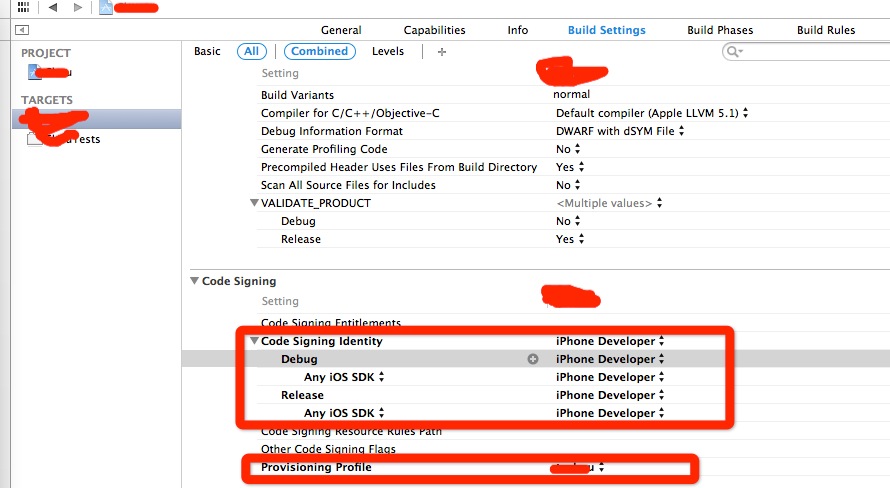Open the General tab
This screenshot has width=890, height=488.
[x=341, y=30]
